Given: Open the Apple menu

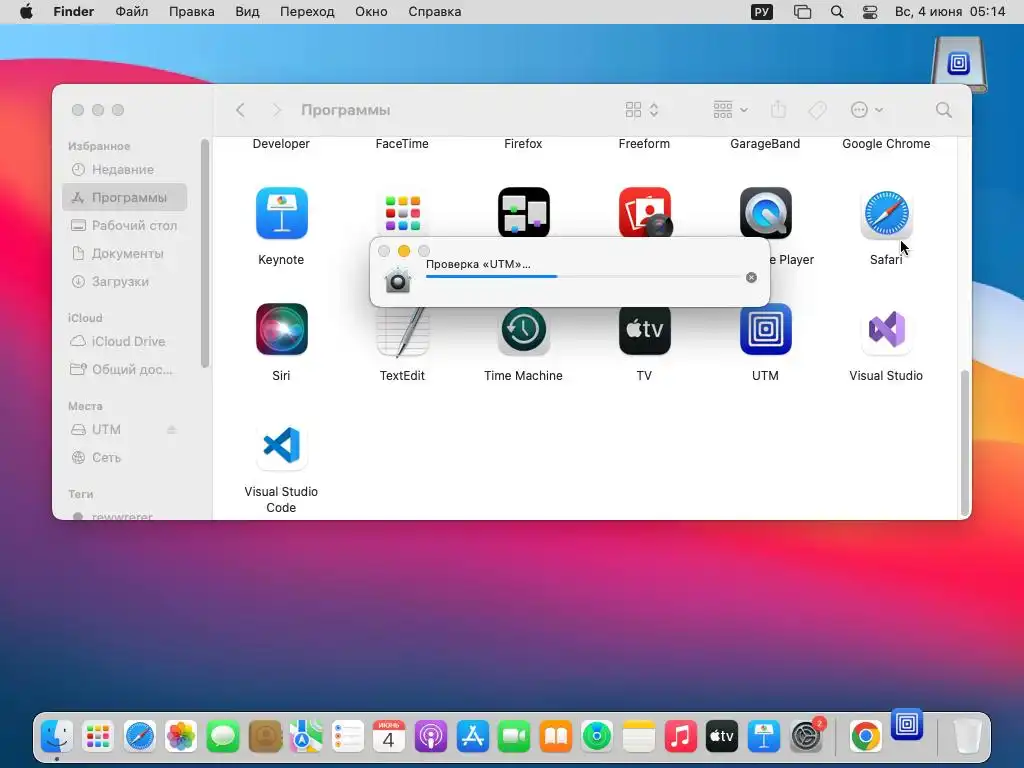Looking at the screenshot, I should pos(26,12).
